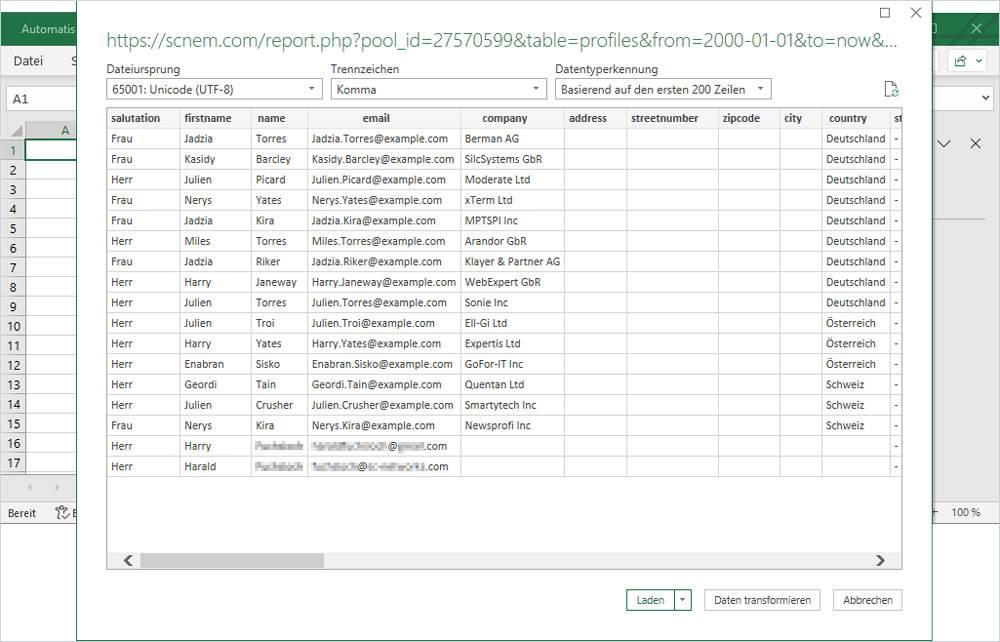Toggle Automatisches Speichern on
The image size is (1000, 642).
click(45, 28)
